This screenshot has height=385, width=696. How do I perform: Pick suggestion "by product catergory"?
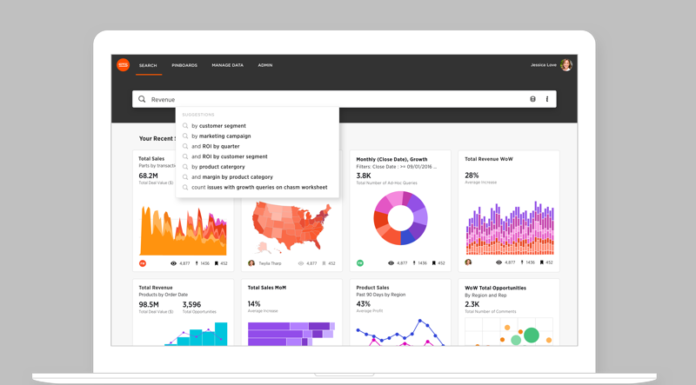[x=218, y=167]
